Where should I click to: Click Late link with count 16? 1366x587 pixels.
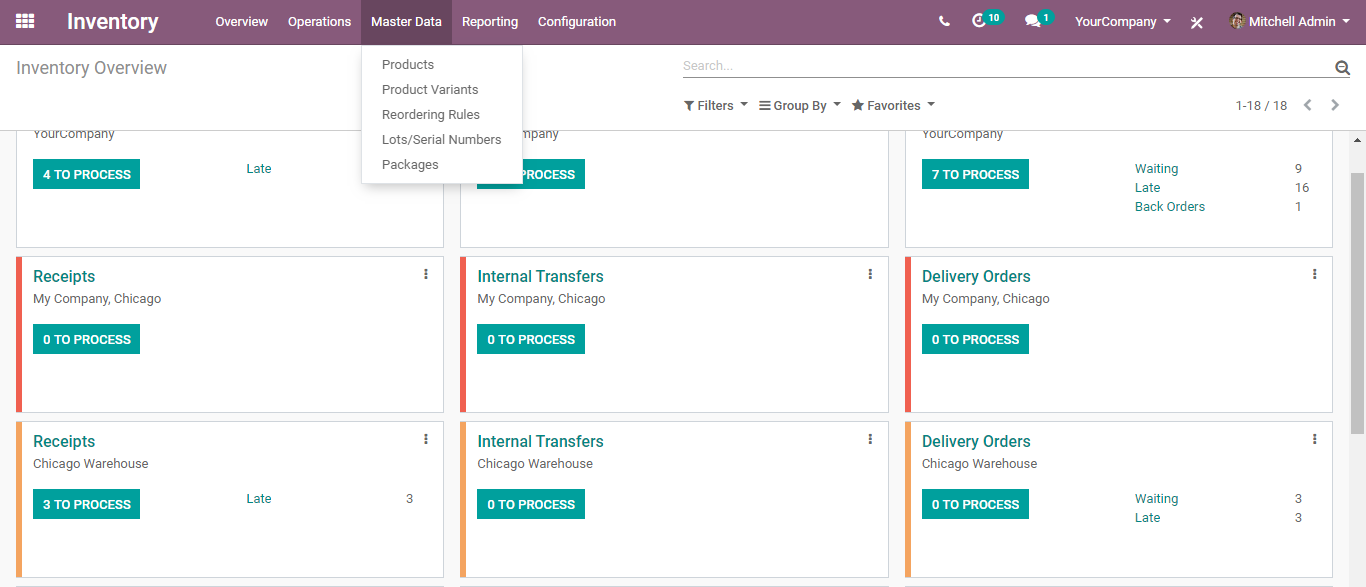[1147, 188]
